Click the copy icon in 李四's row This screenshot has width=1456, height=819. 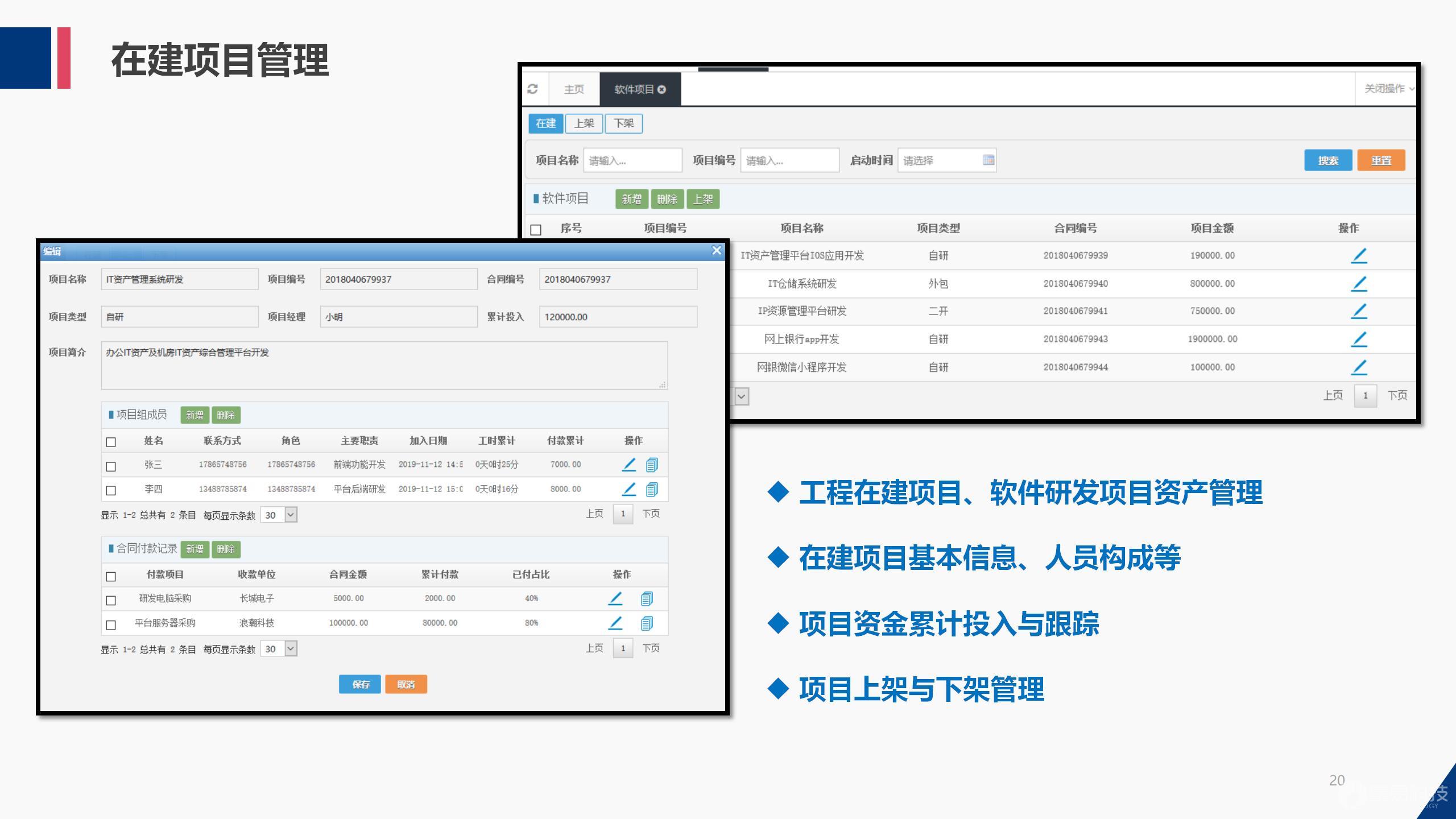click(x=651, y=489)
